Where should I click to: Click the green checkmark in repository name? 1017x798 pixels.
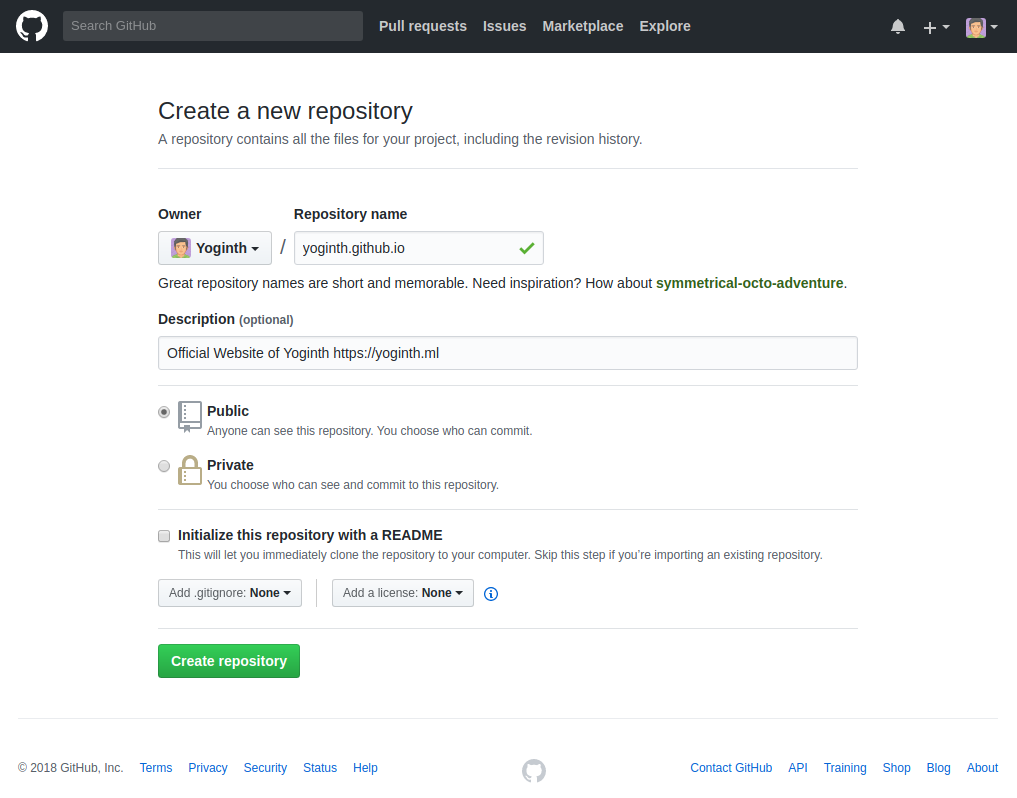click(527, 248)
